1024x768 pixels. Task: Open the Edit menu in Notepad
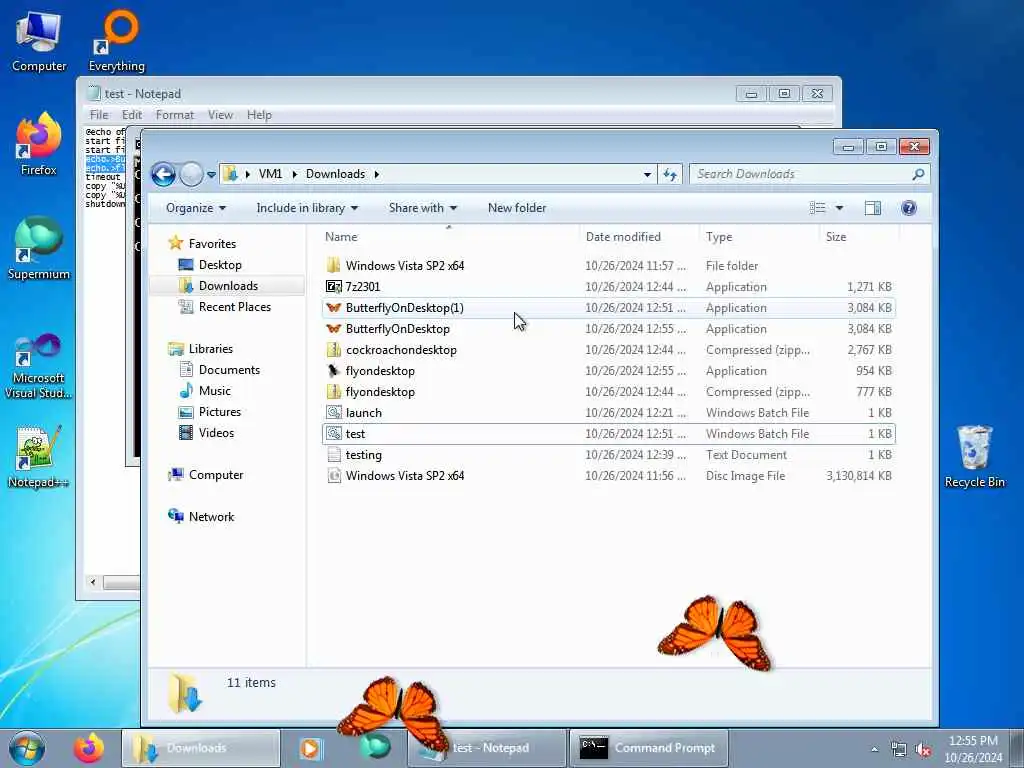(131, 115)
